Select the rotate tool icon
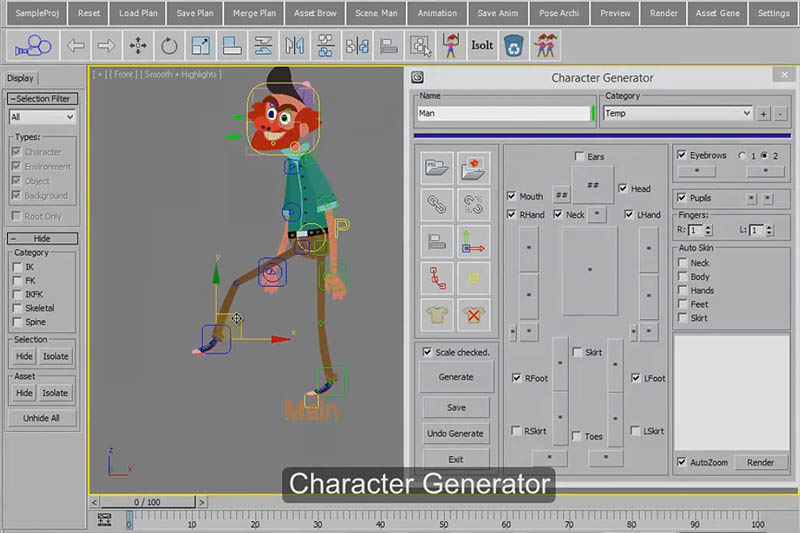800x533 pixels. (x=169, y=45)
